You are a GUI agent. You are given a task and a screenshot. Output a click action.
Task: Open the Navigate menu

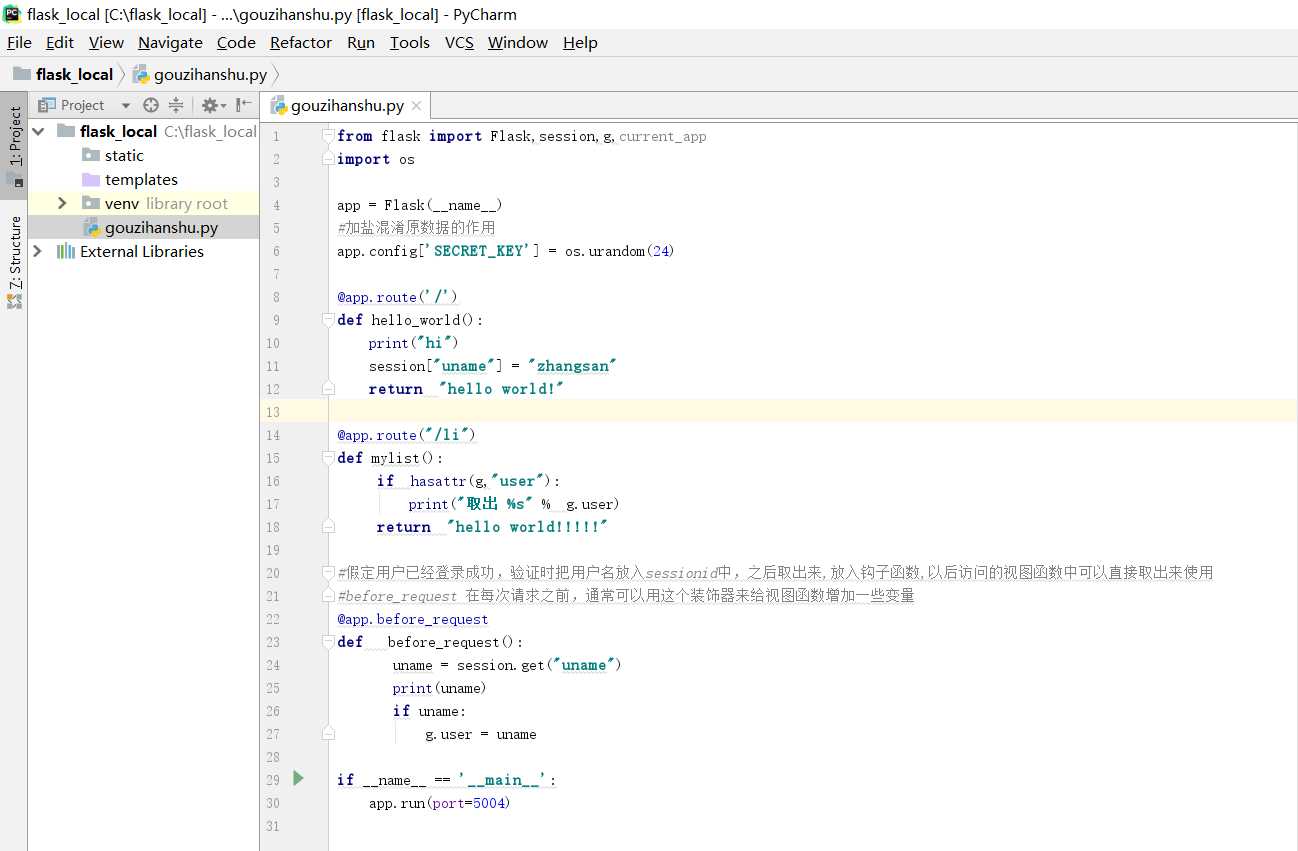(x=170, y=42)
